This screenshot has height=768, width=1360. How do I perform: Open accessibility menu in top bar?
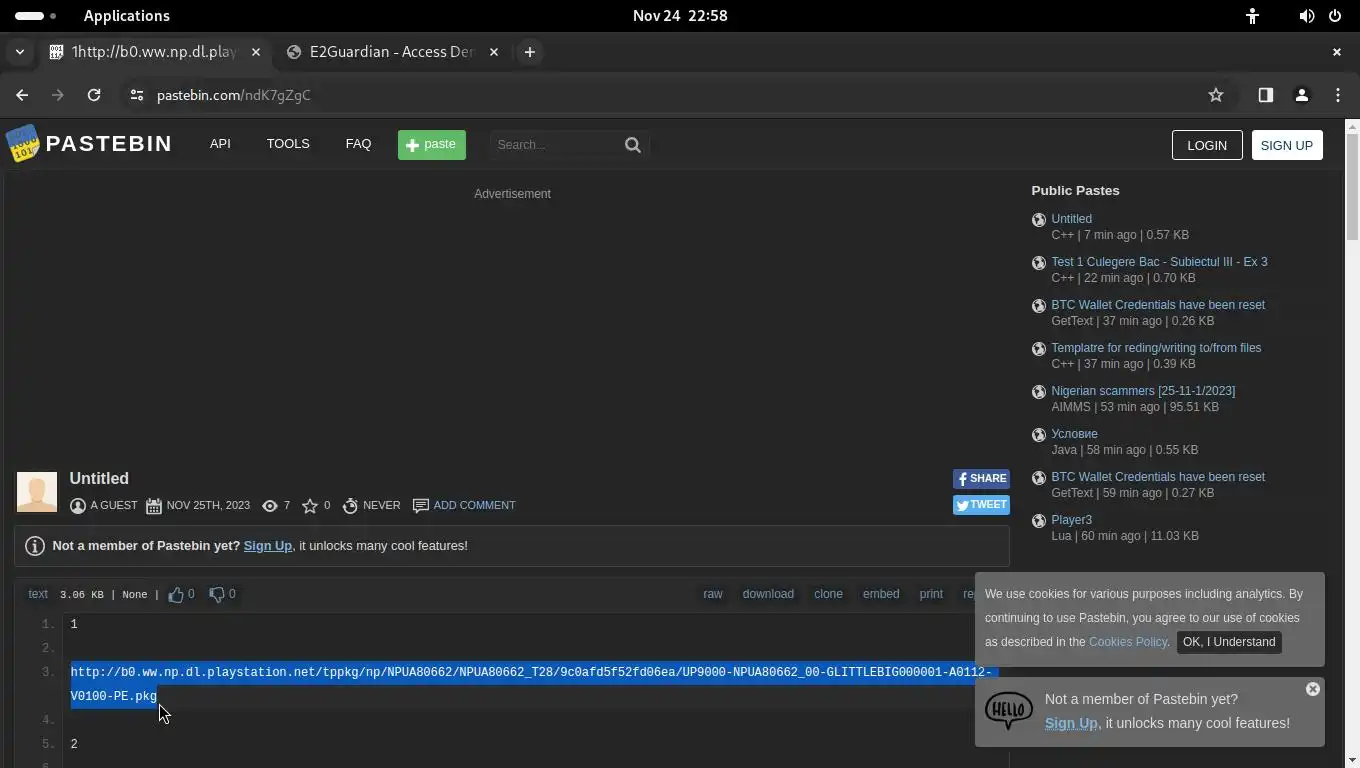(1252, 16)
